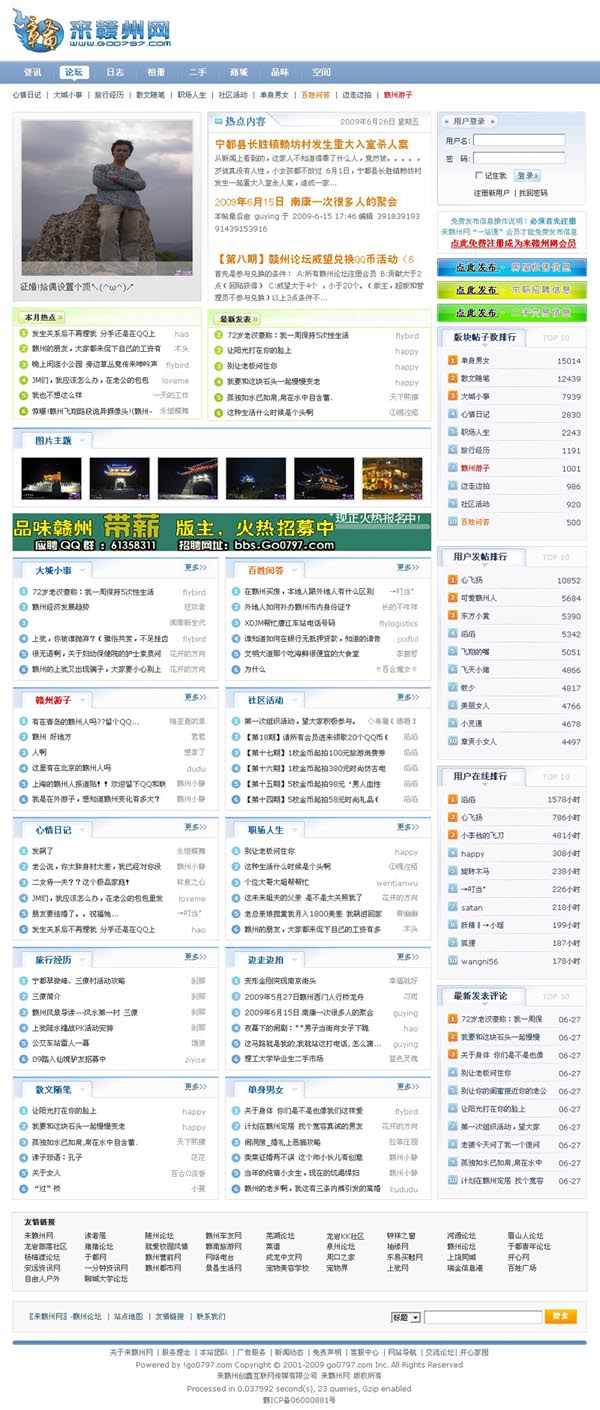This screenshot has height=1410, width=600.
Task: Open user 心飞扬 with 10852 posts
Action: point(512,580)
